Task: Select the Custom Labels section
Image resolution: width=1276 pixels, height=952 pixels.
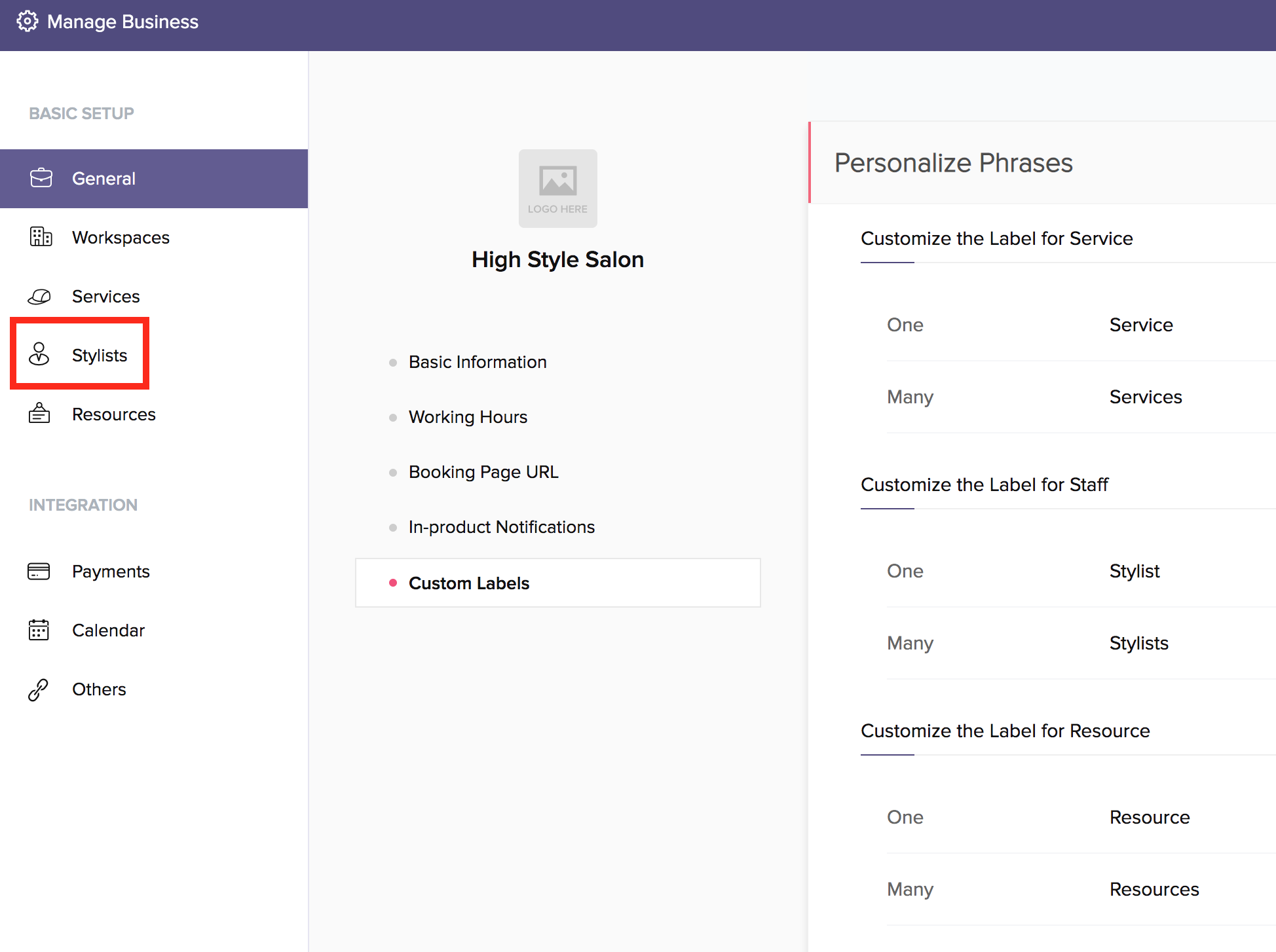Action: (468, 583)
